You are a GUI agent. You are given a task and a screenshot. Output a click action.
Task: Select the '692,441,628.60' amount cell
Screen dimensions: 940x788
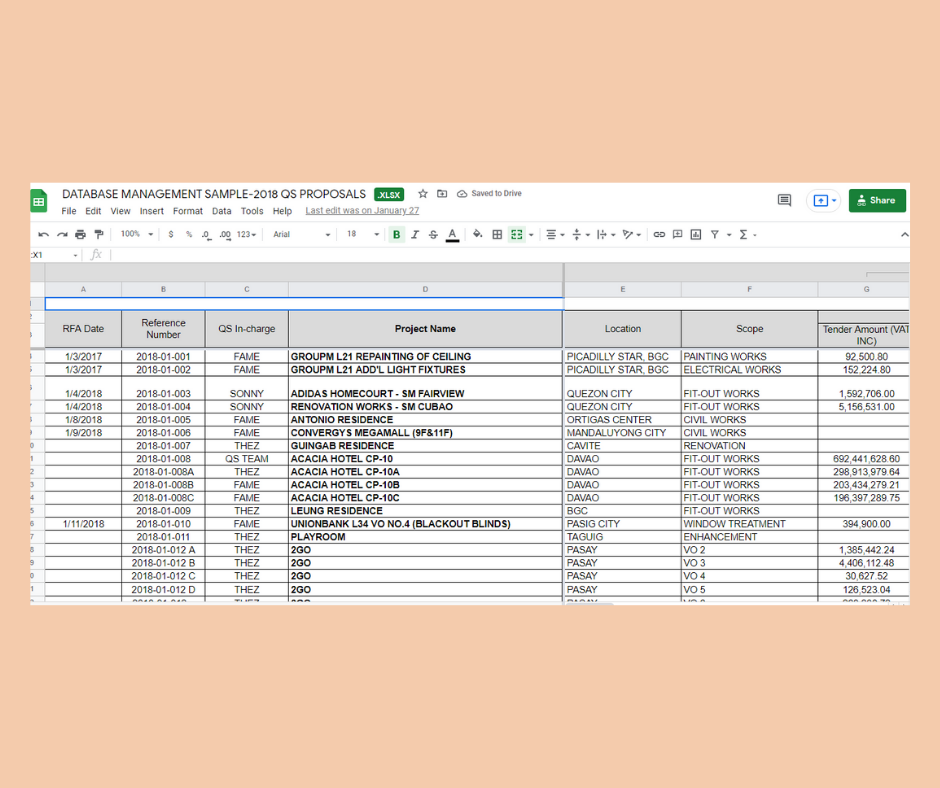pyautogui.click(x=863, y=459)
